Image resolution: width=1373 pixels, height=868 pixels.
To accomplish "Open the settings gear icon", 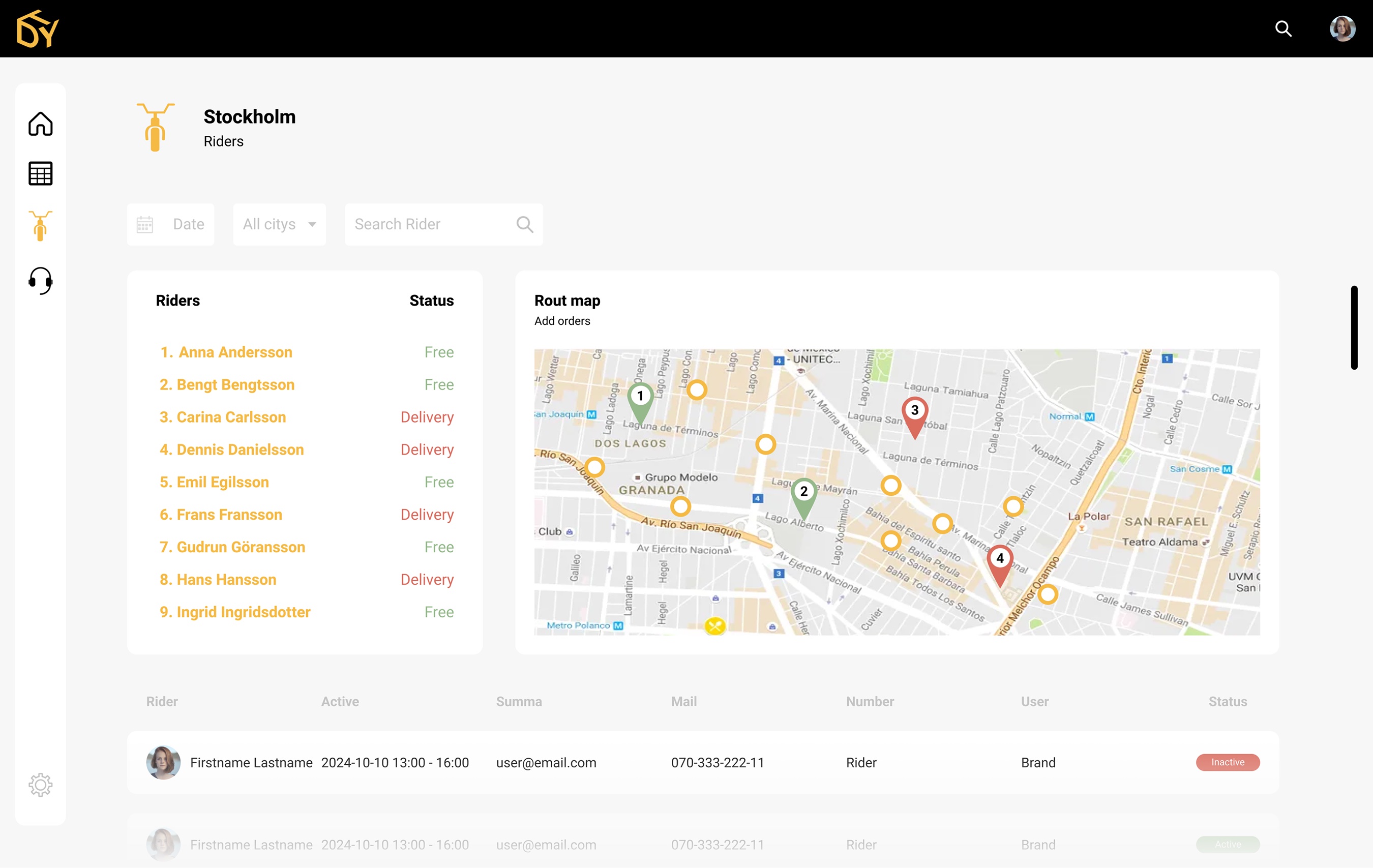I will coord(41,785).
